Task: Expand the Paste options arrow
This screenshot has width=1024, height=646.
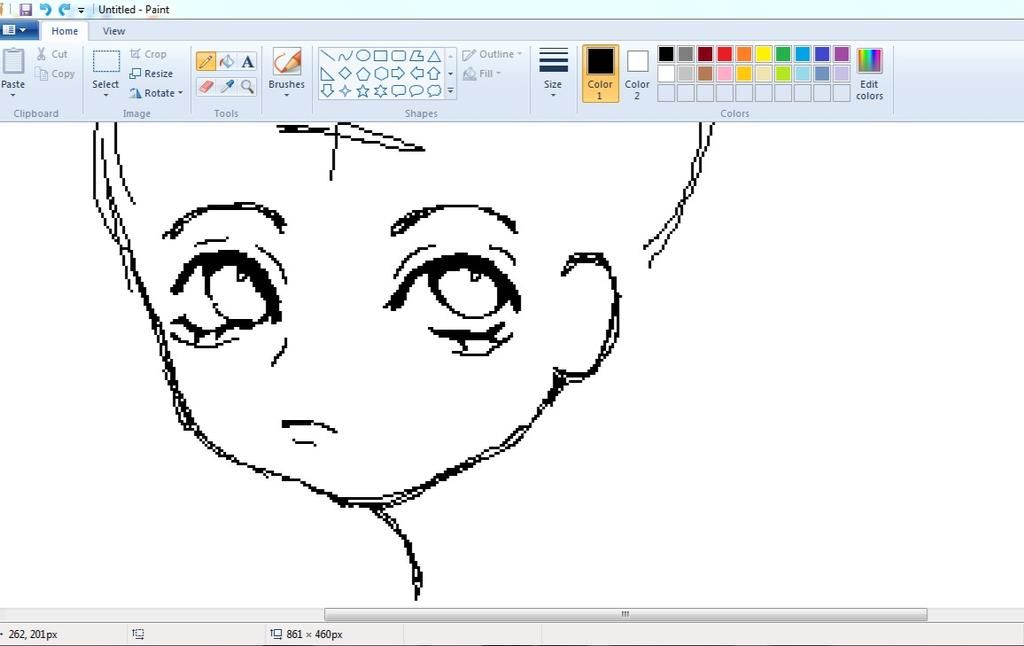Action: coord(13,95)
